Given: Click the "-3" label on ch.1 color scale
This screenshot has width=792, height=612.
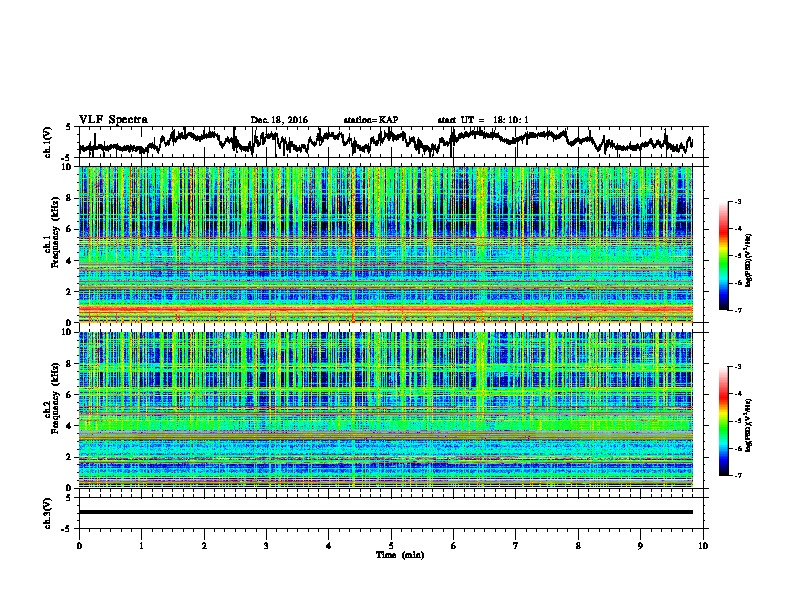Looking at the screenshot, I should pyautogui.click(x=737, y=201).
